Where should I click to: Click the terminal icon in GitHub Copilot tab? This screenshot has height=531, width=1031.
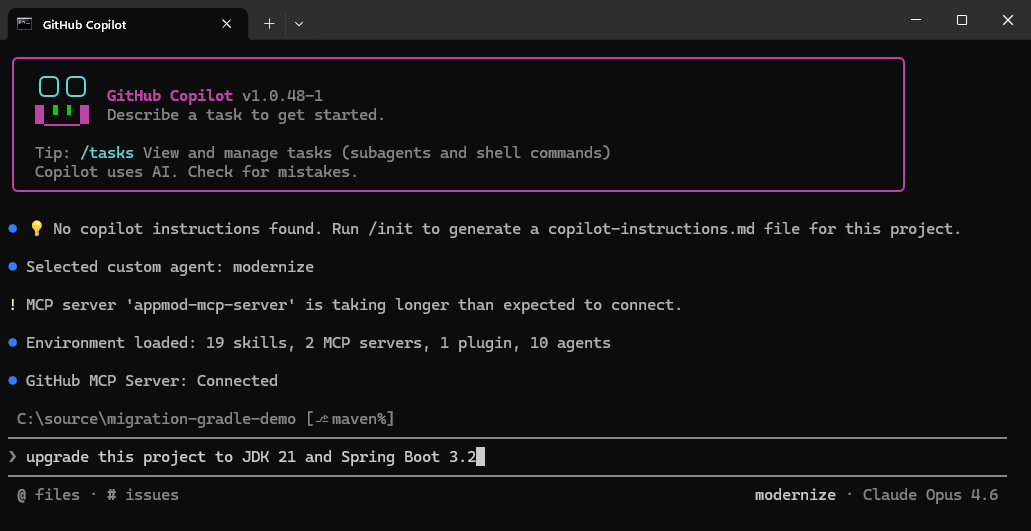(25, 24)
